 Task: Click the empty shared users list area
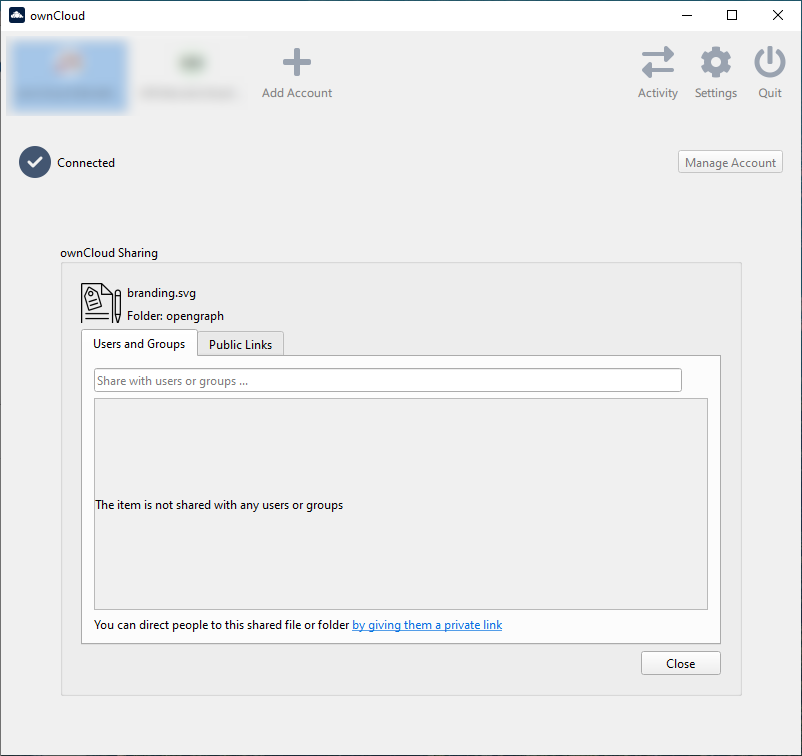click(x=400, y=560)
